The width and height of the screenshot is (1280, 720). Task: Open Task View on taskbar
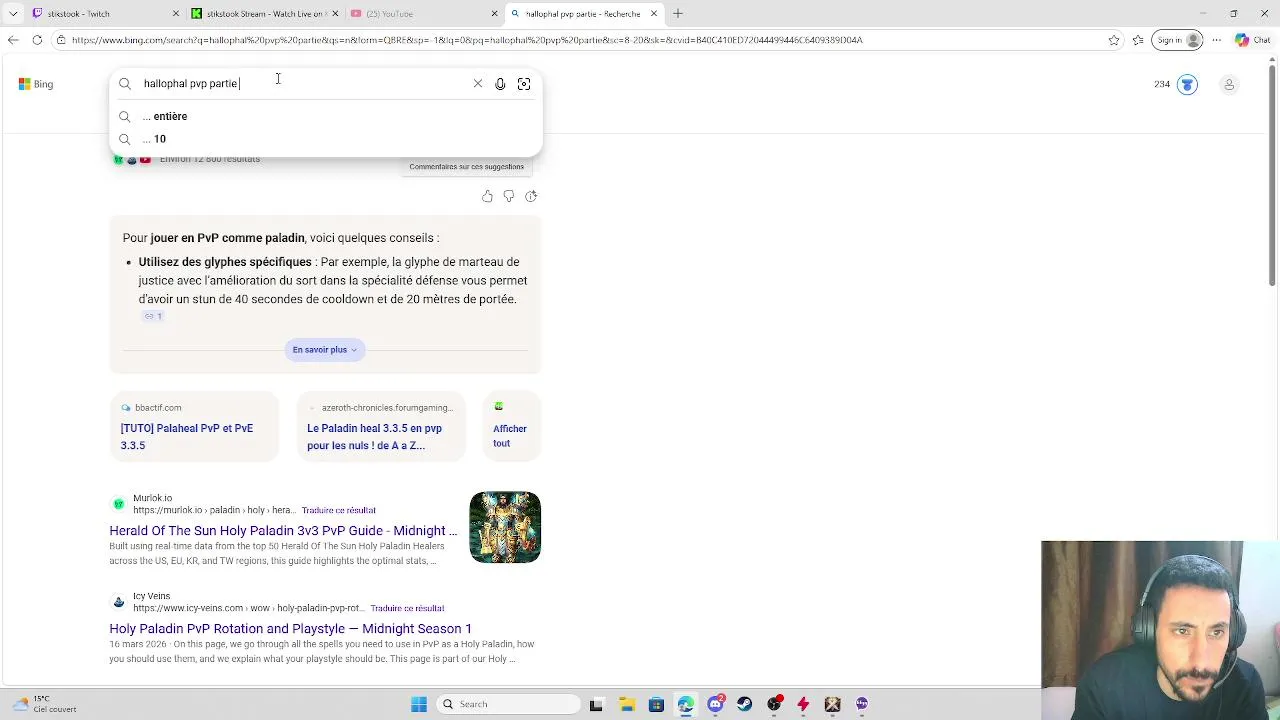(x=597, y=704)
